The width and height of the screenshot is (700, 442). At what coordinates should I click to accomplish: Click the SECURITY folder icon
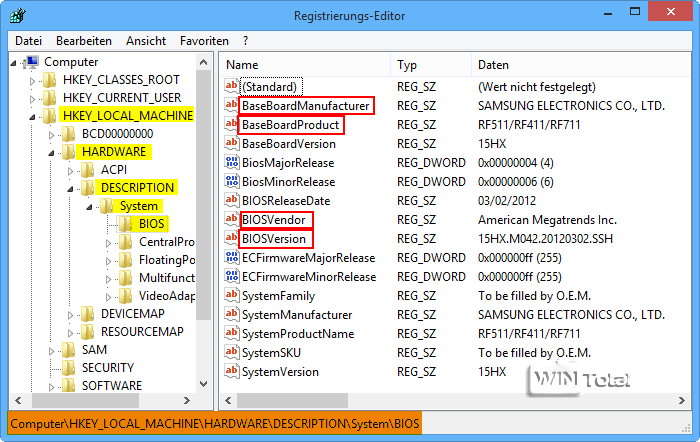pos(68,368)
